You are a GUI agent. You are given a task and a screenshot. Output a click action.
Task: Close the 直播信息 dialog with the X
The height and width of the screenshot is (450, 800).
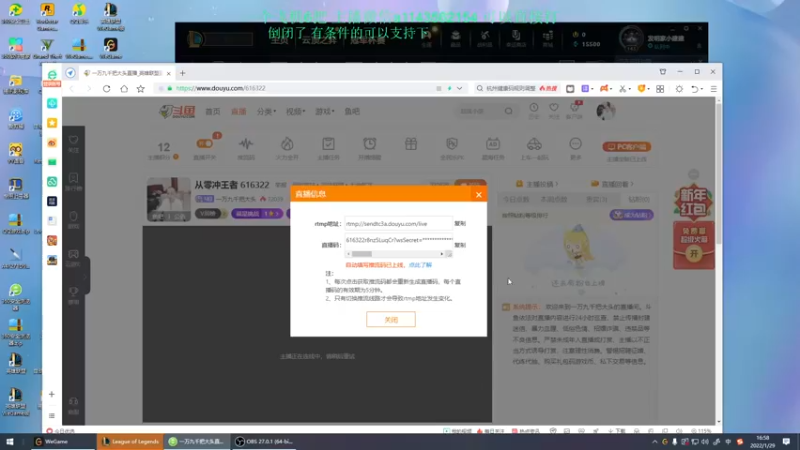click(x=479, y=194)
